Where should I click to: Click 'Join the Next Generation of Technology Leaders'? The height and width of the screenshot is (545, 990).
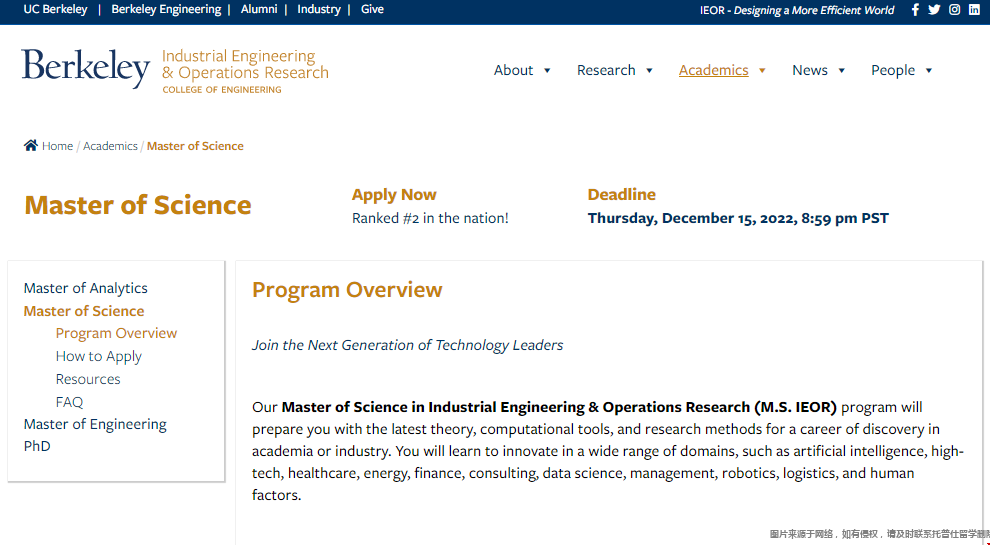pyautogui.click(x=407, y=345)
